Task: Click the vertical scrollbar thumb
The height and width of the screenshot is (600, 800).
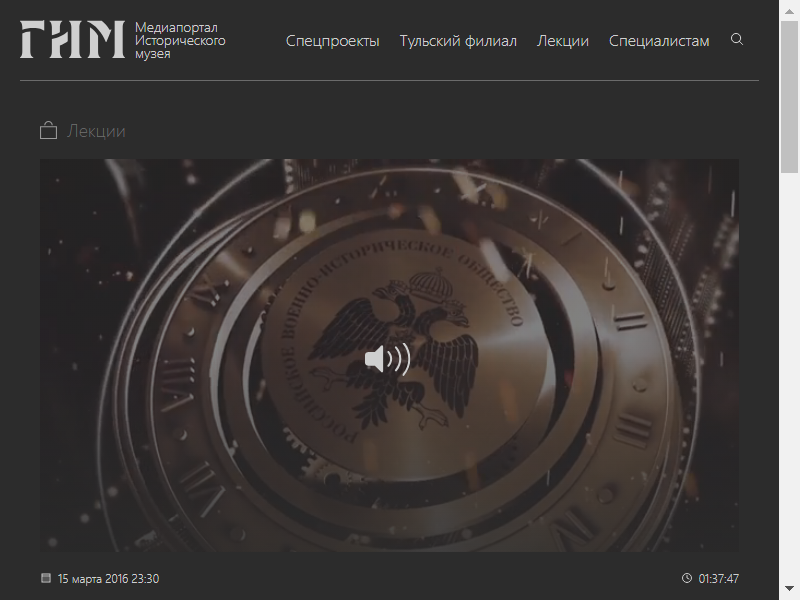Action: pos(789,97)
